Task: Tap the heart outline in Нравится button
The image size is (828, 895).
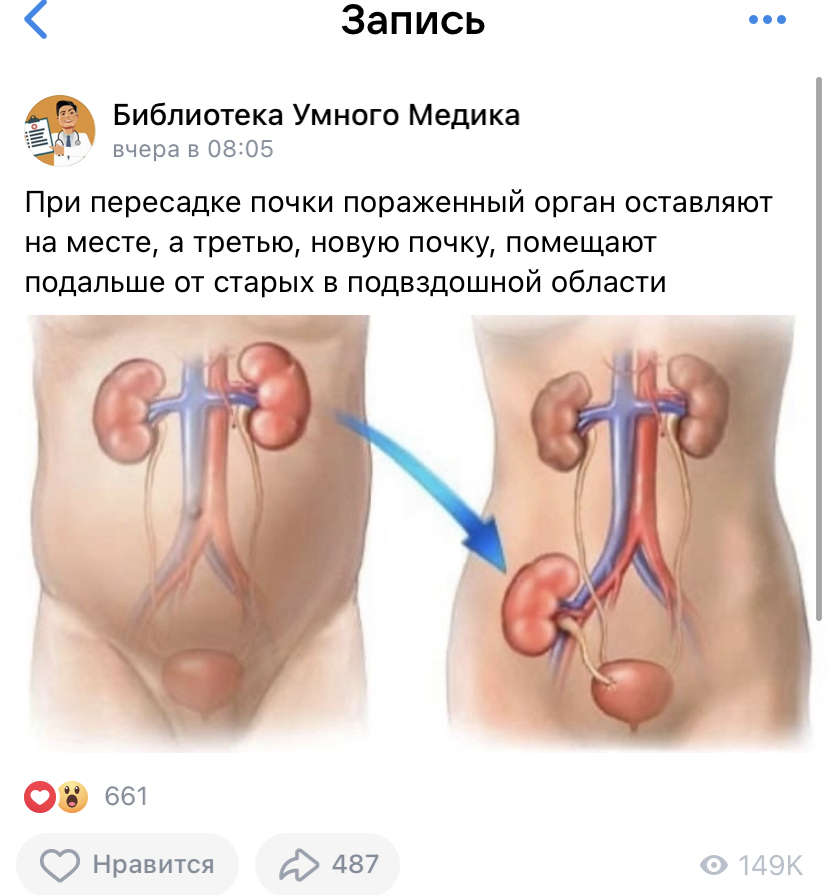Action: pos(60,865)
